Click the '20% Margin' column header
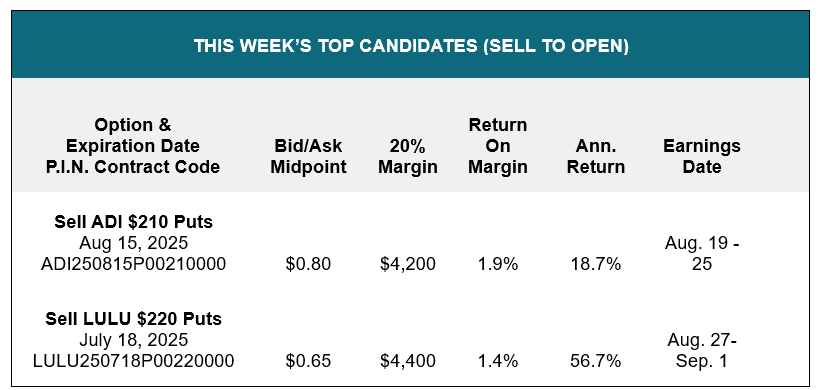 408,156
